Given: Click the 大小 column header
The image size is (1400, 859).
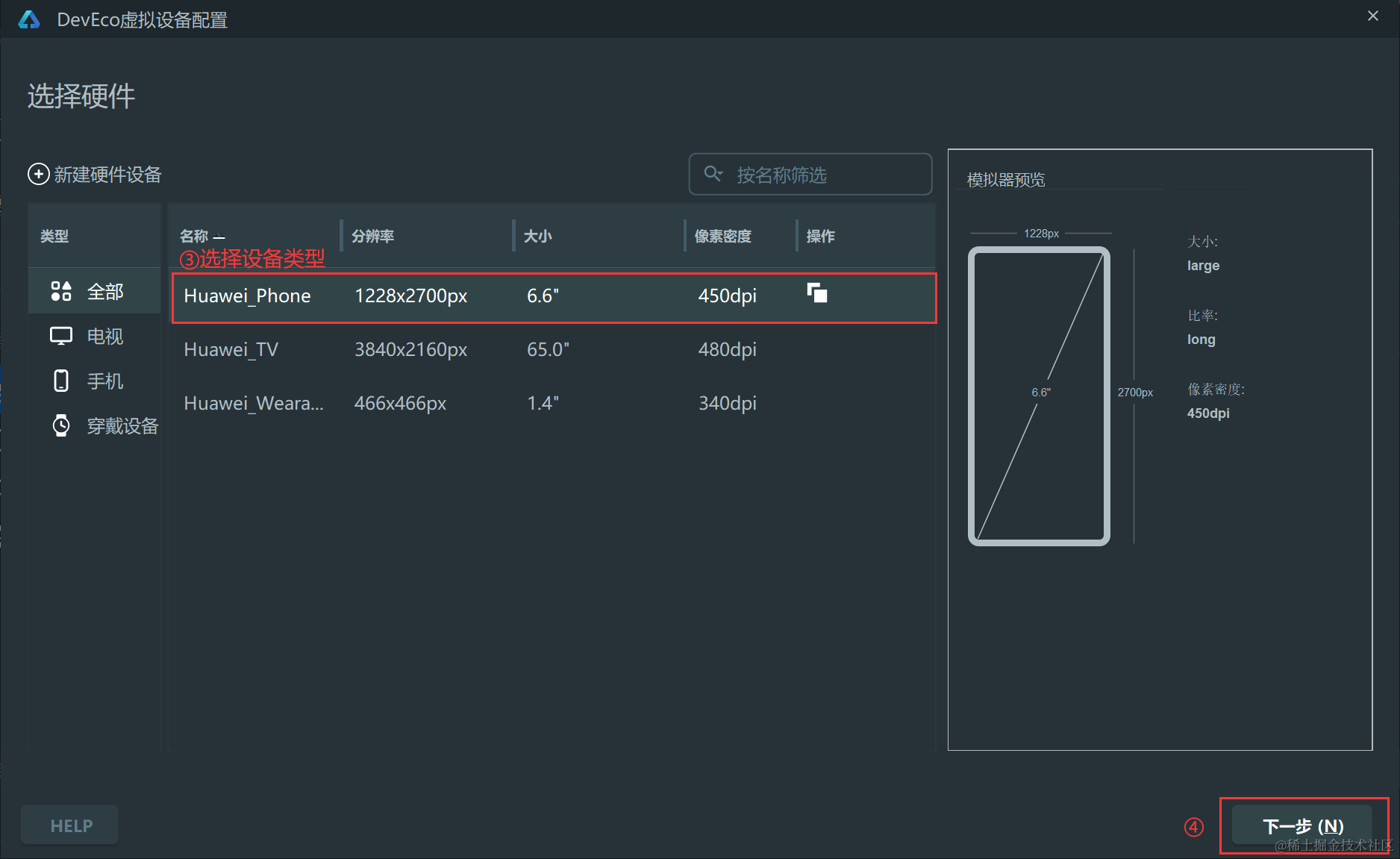Looking at the screenshot, I should pos(537,236).
